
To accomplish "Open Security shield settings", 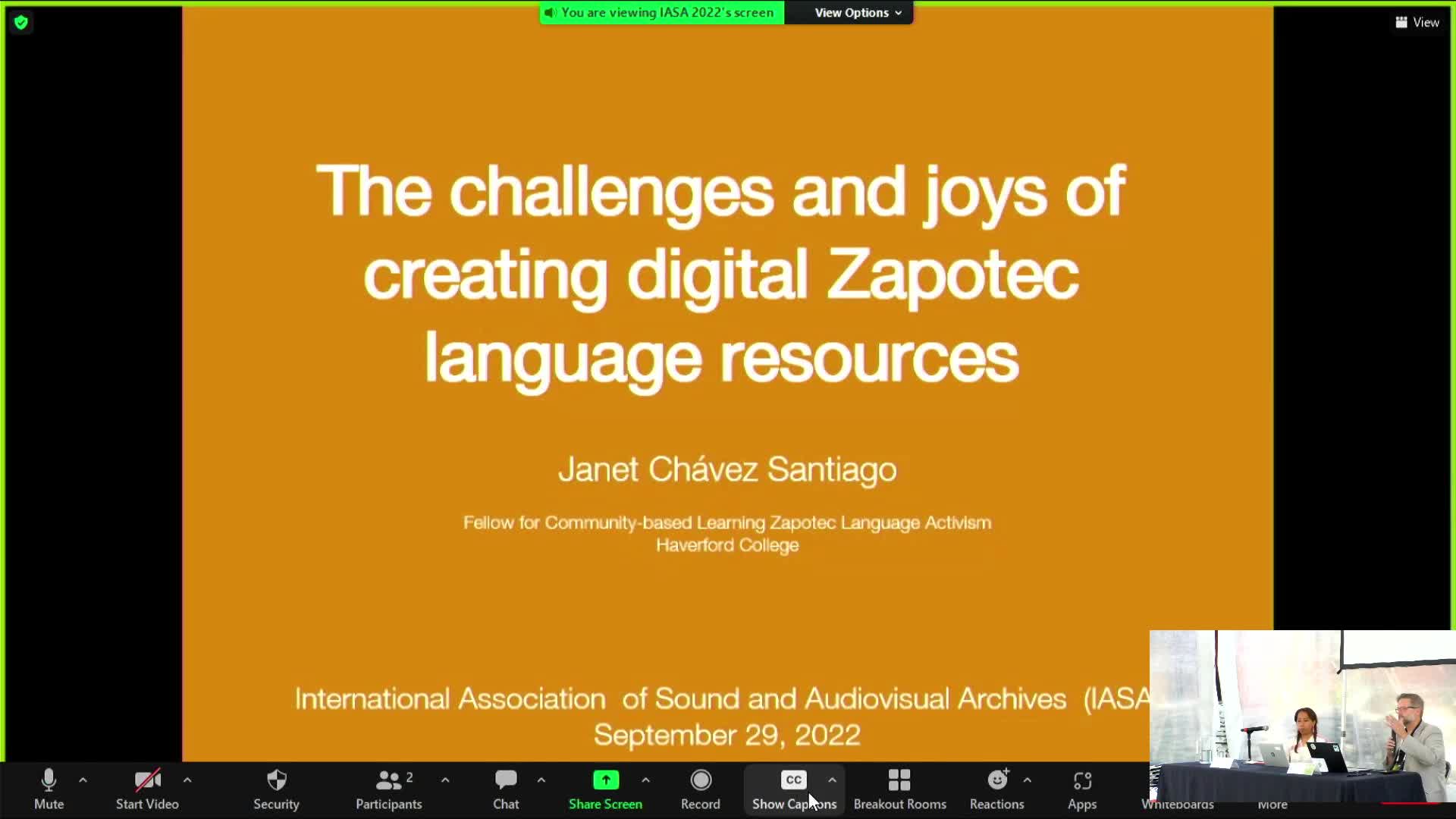I will tap(276, 789).
